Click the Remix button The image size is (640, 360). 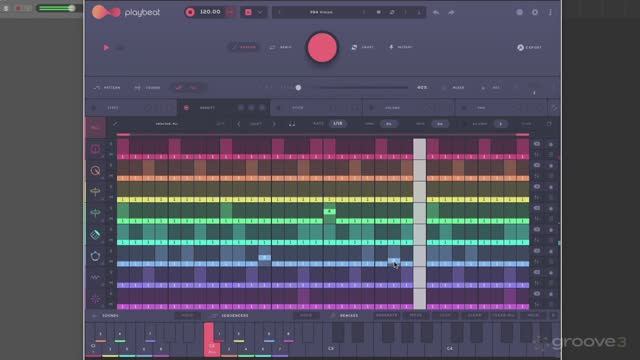tap(280, 47)
